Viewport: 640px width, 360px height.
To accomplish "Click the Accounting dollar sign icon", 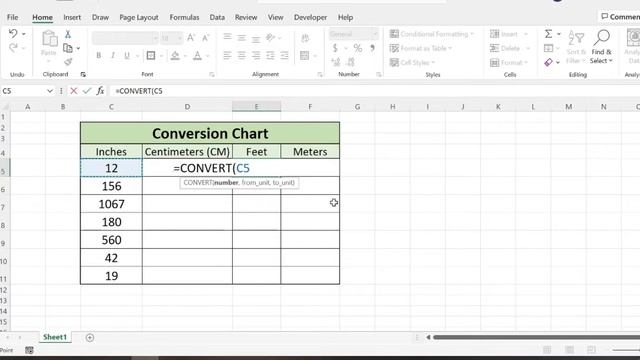I will (335, 48).
